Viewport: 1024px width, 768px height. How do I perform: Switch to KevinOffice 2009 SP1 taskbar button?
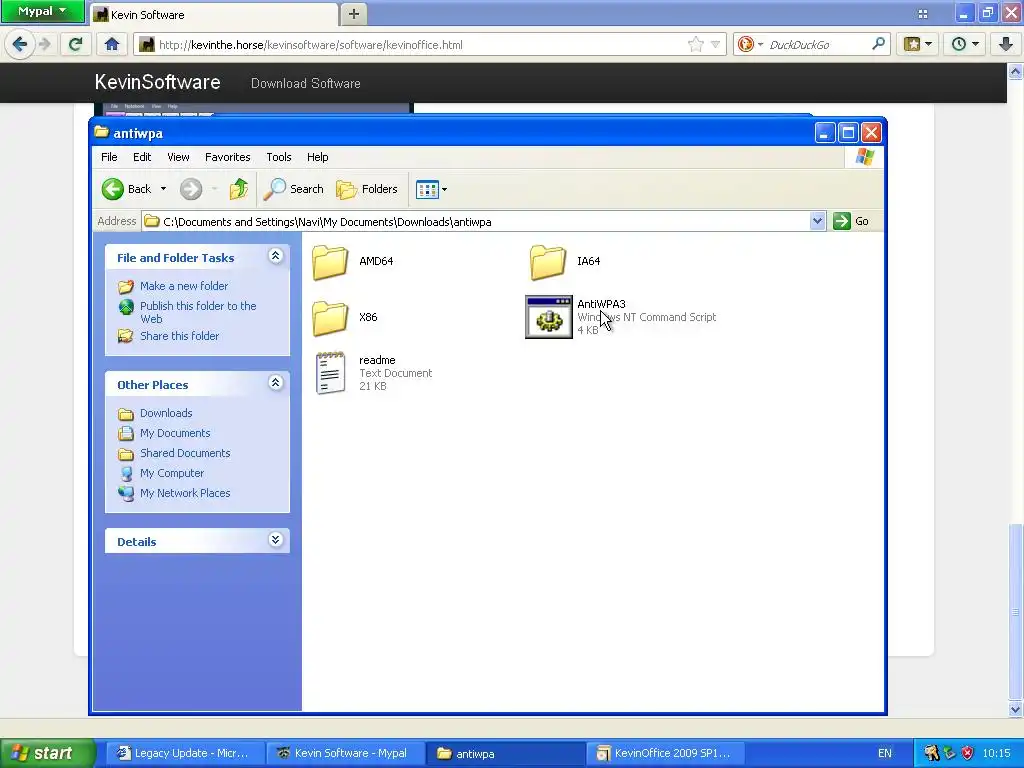tap(663, 753)
